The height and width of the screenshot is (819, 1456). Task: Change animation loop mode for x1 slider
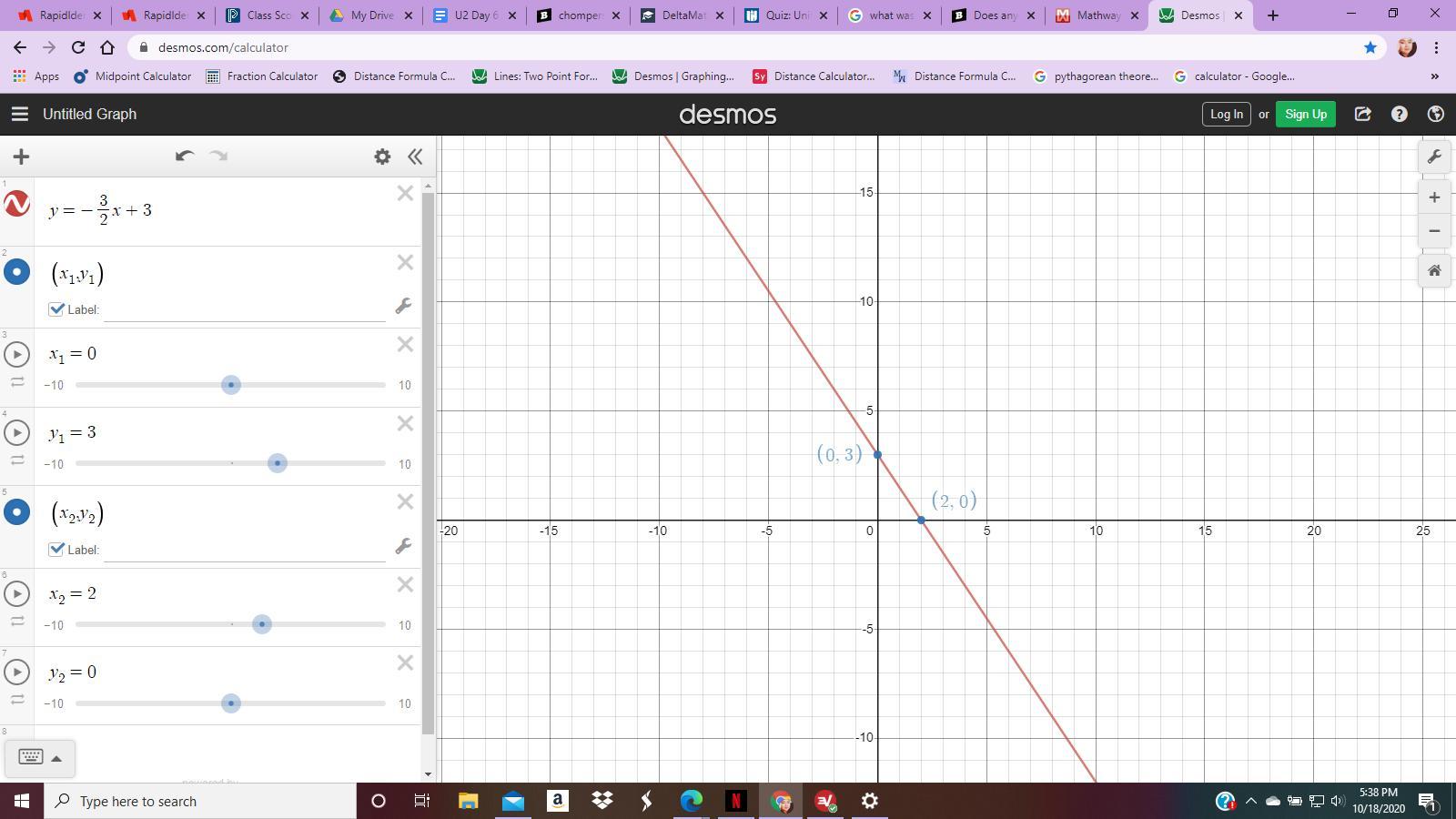click(17, 382)
